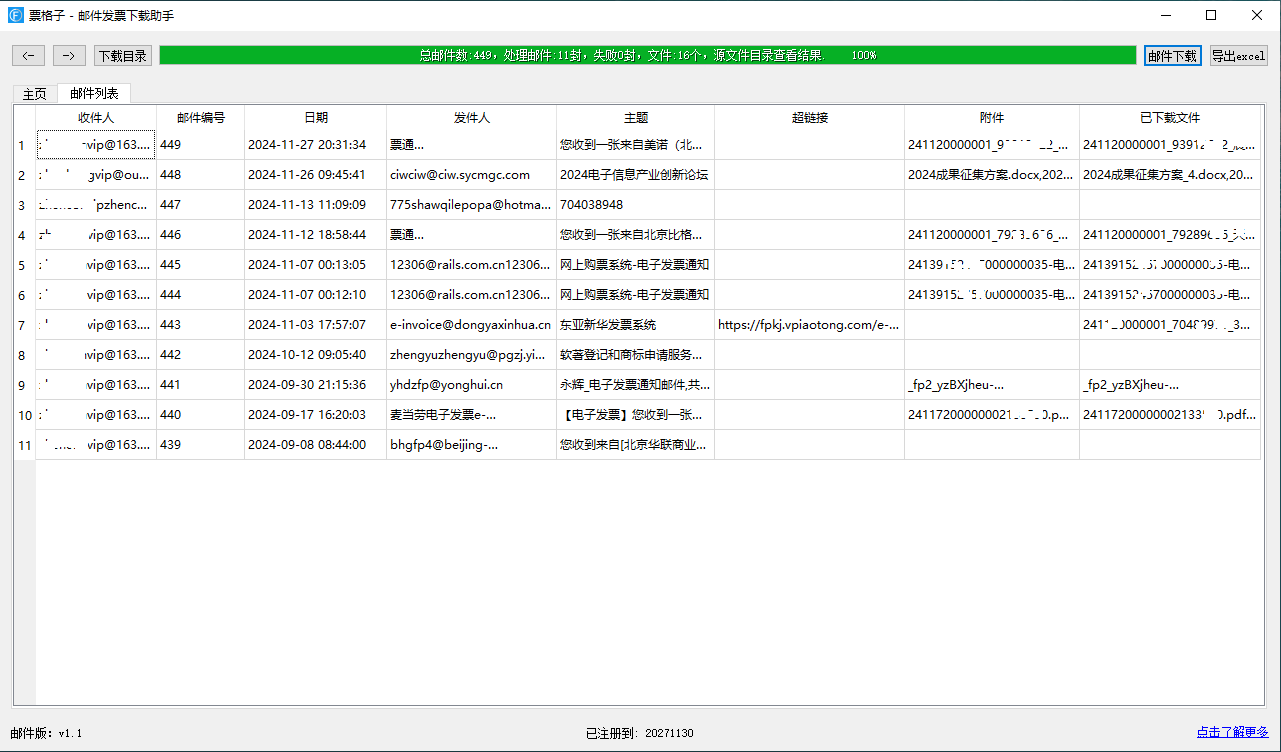Select the 邮件列表 tab
The image size is (1281, 752).
tap(94, 93)
